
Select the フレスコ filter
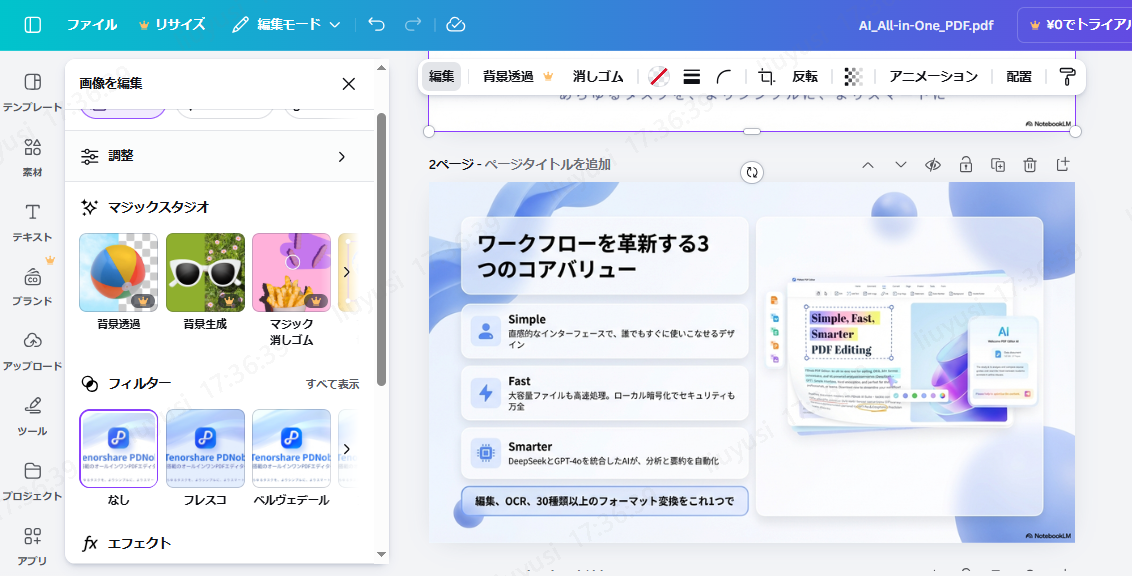coord(204,447)
